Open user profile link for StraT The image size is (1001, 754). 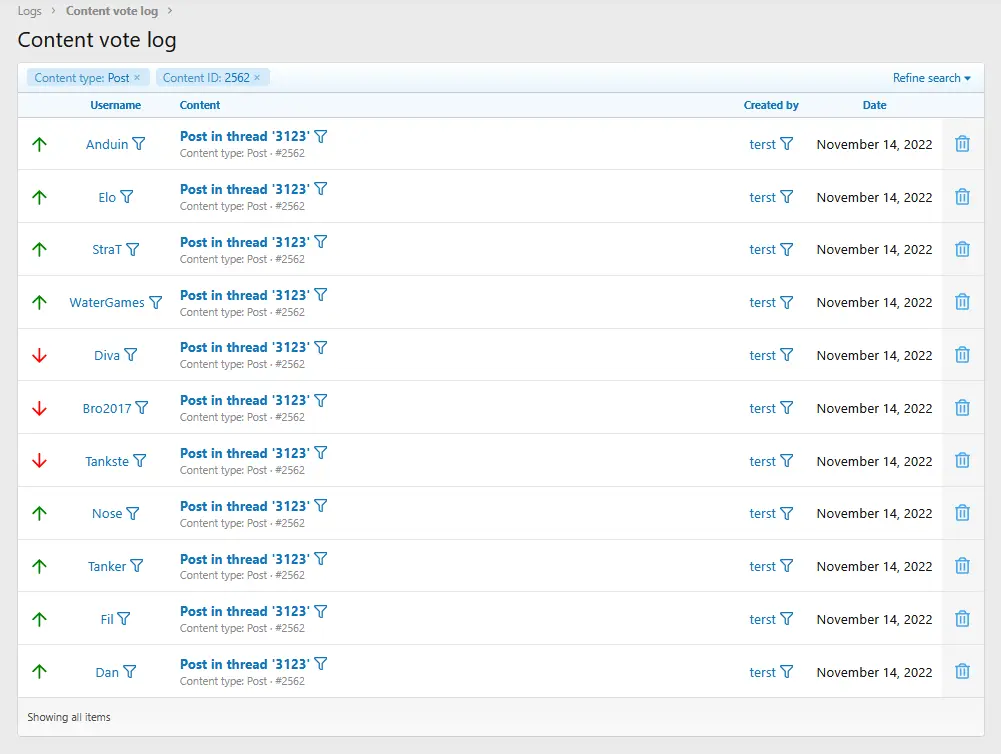(x=106, y=250)
